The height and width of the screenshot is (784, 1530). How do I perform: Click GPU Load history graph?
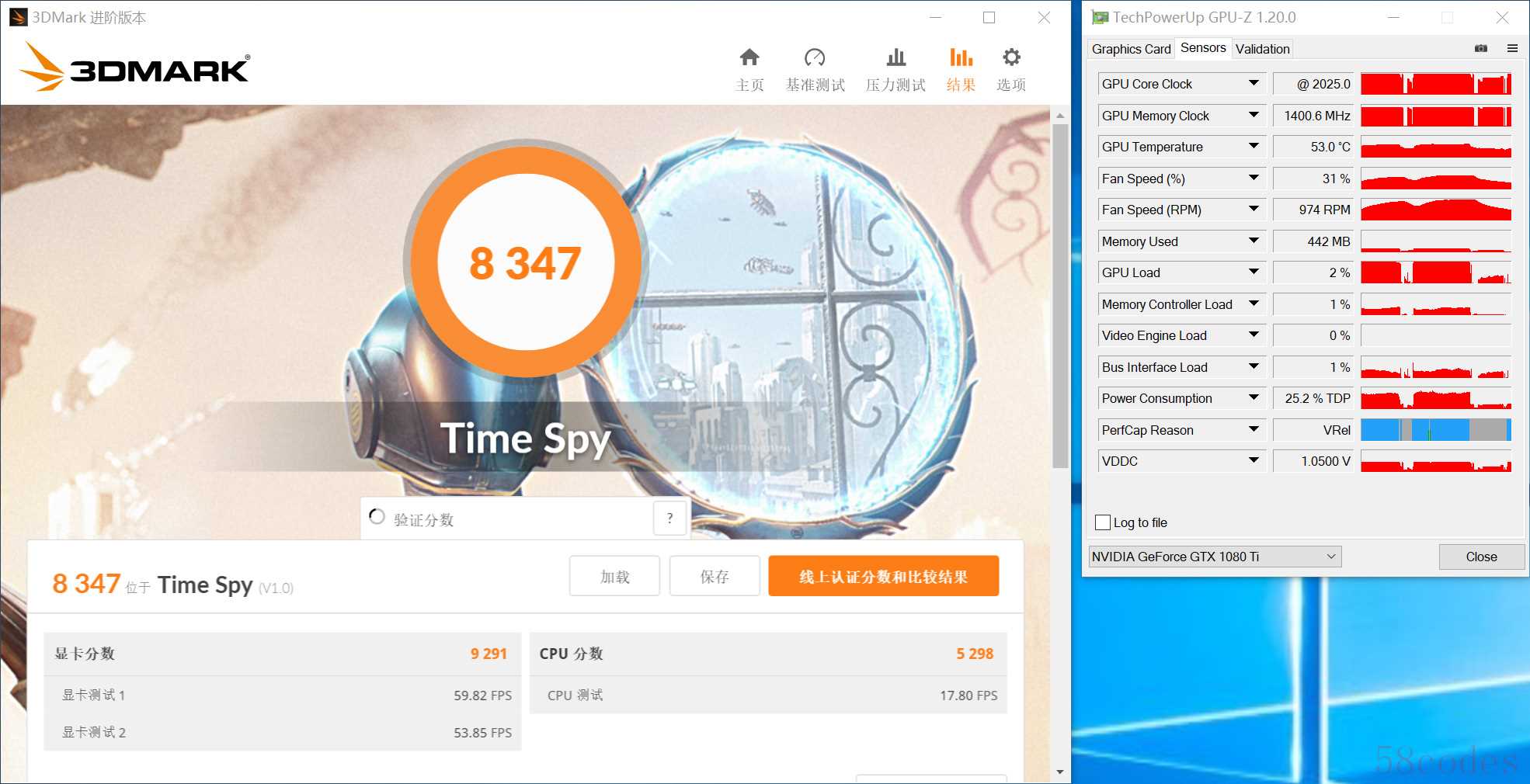[x=1436, y=272]
